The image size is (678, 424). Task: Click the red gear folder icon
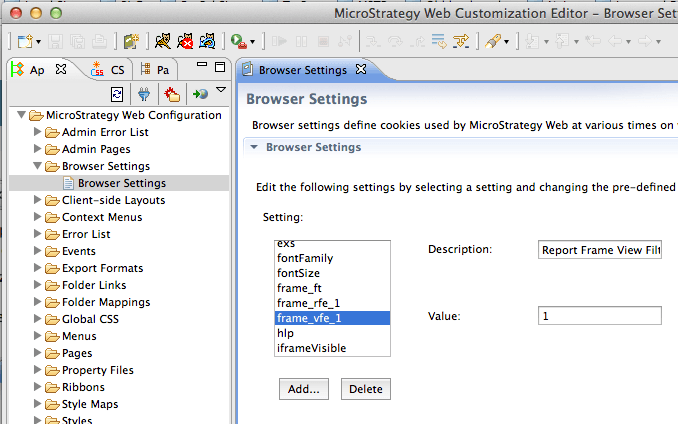172,94
